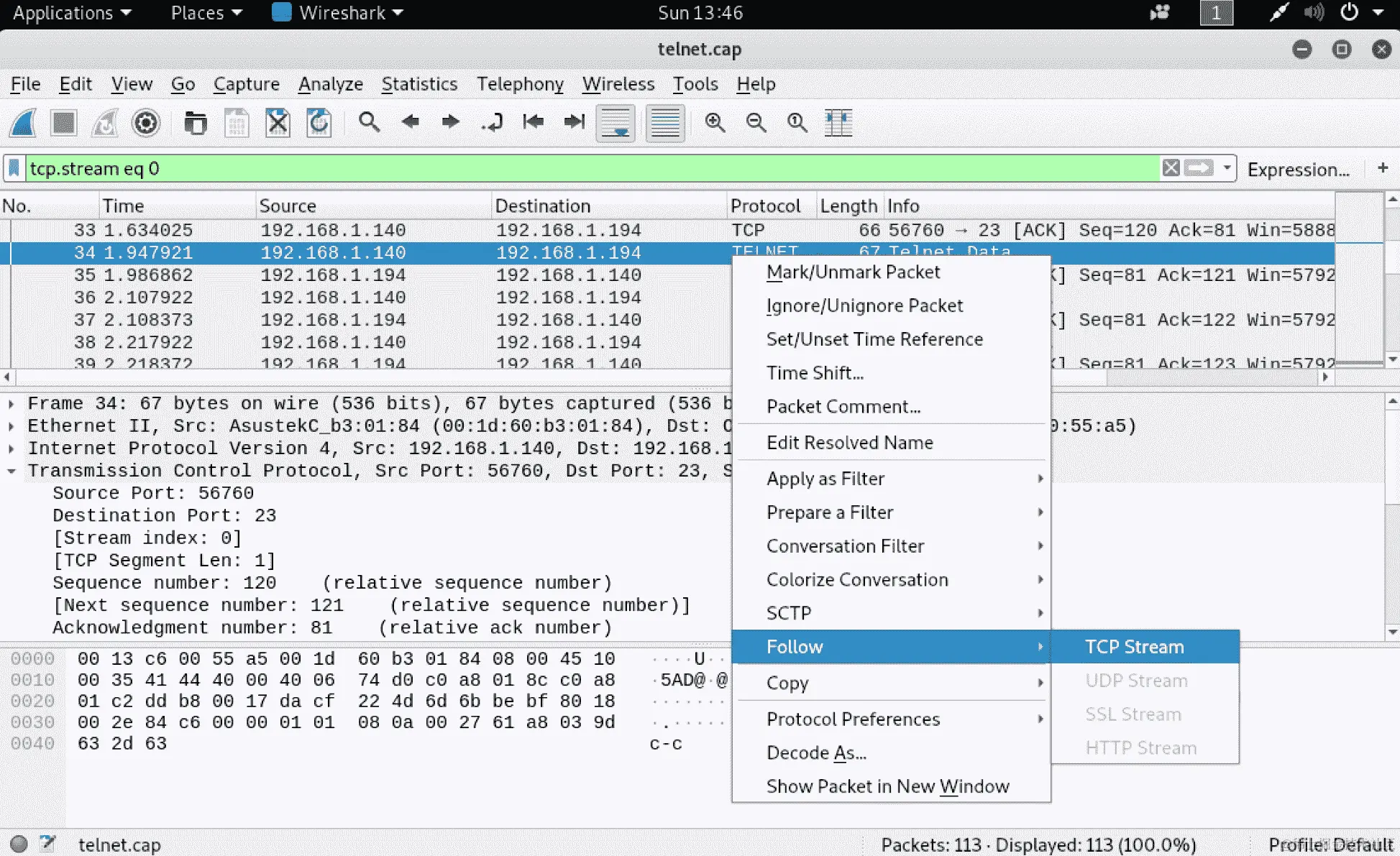
Task: Collapse the Transmission Control Protocol node
Action: click(12, 471)
